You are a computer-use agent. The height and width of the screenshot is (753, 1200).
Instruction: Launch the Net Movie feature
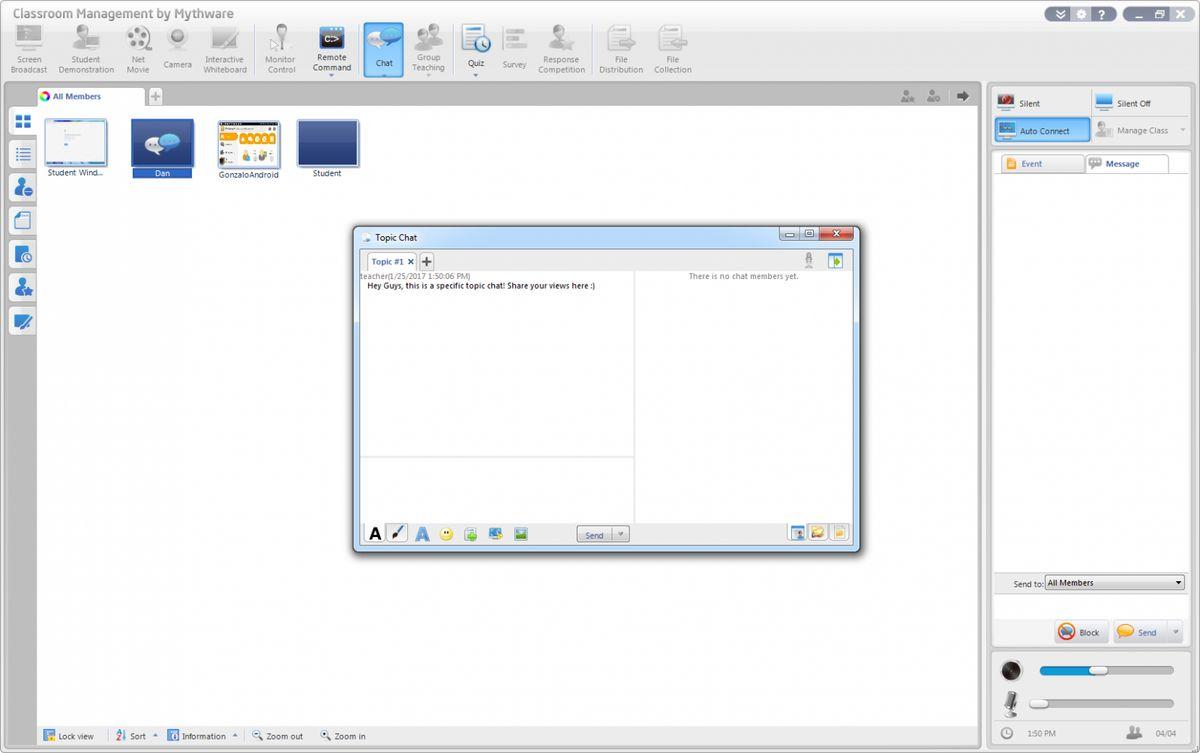138,49
